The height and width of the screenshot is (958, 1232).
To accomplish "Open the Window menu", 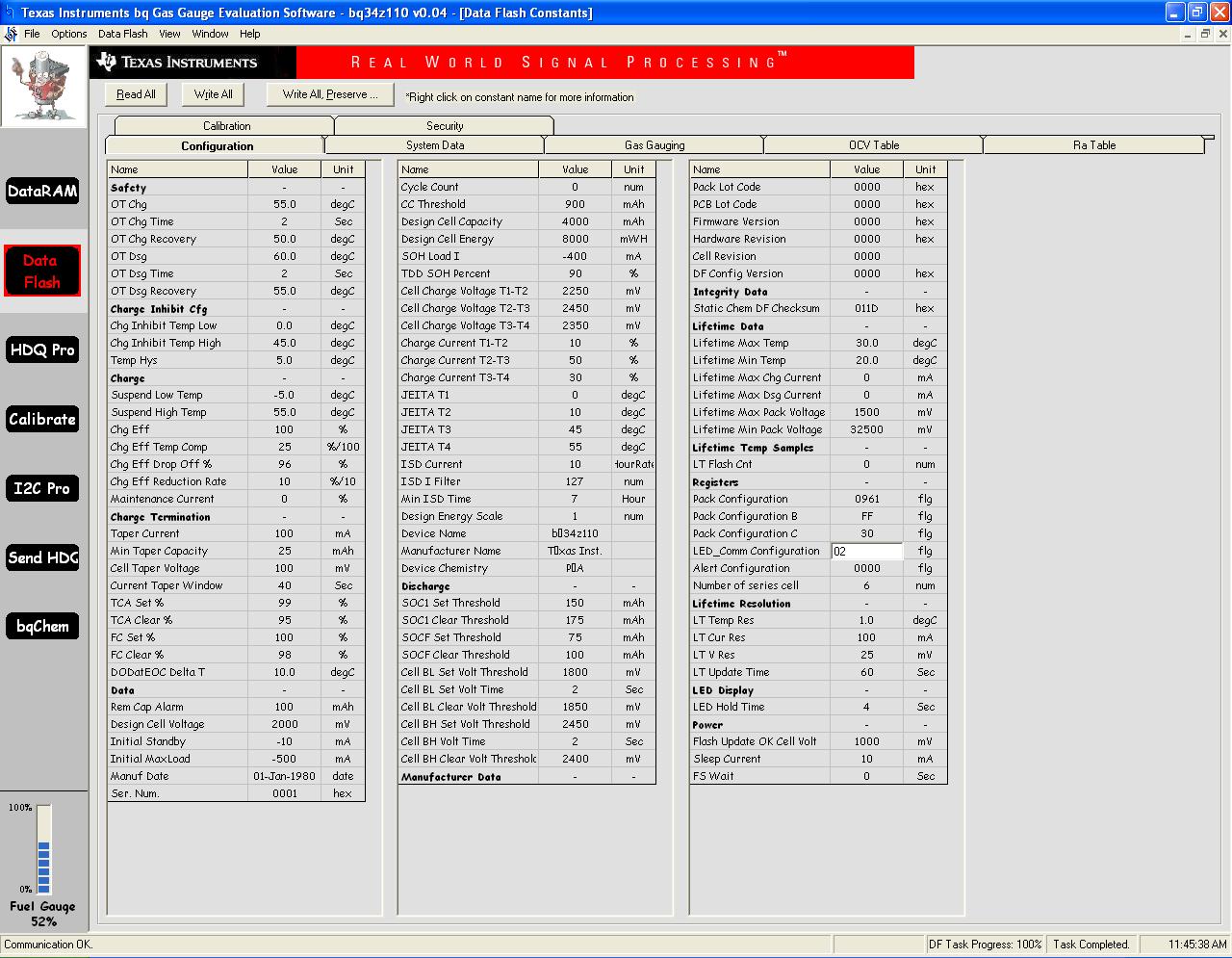I will tap(210, 34).
